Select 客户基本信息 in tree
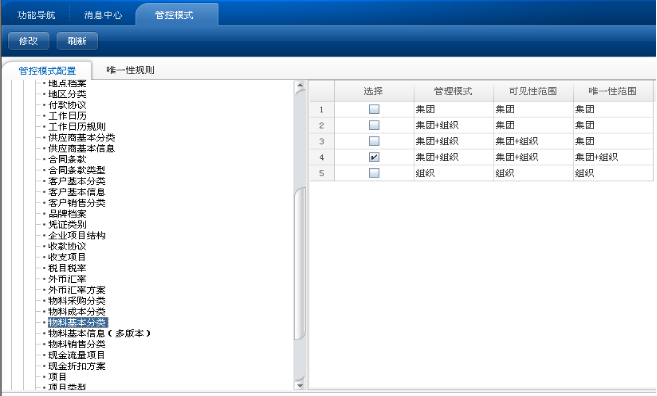Viewport: 657px width, 396px height. coord(77,192)
